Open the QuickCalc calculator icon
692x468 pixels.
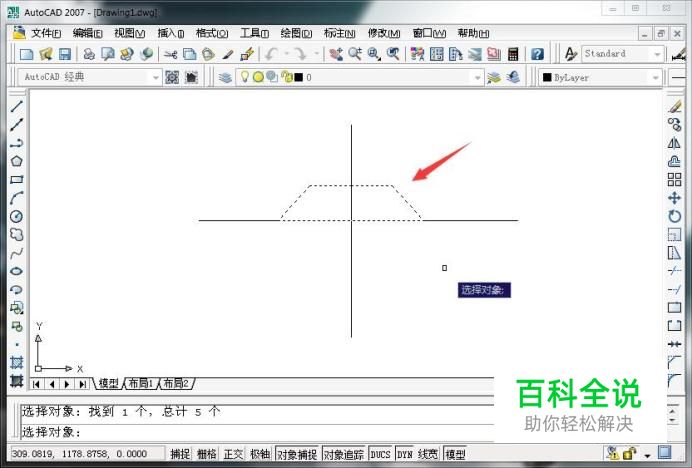(512, 54)
